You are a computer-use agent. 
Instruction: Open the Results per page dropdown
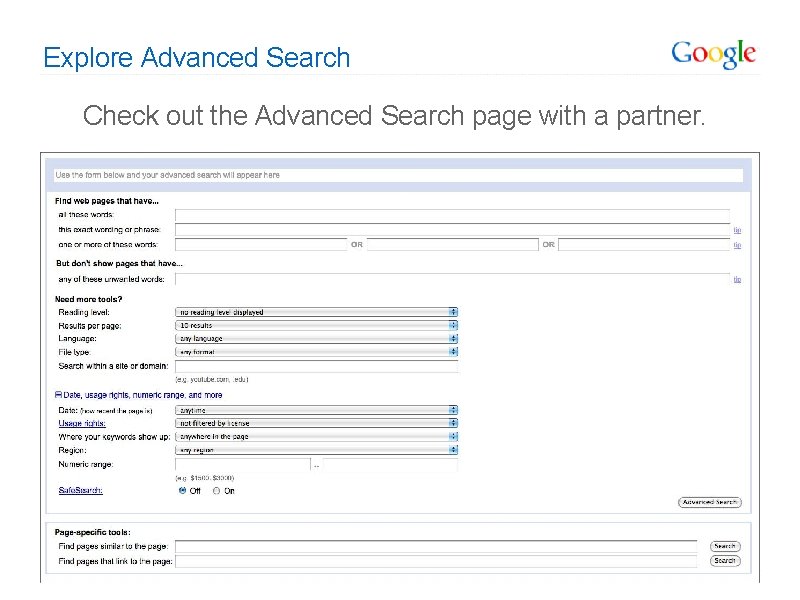tap(316, 325)
